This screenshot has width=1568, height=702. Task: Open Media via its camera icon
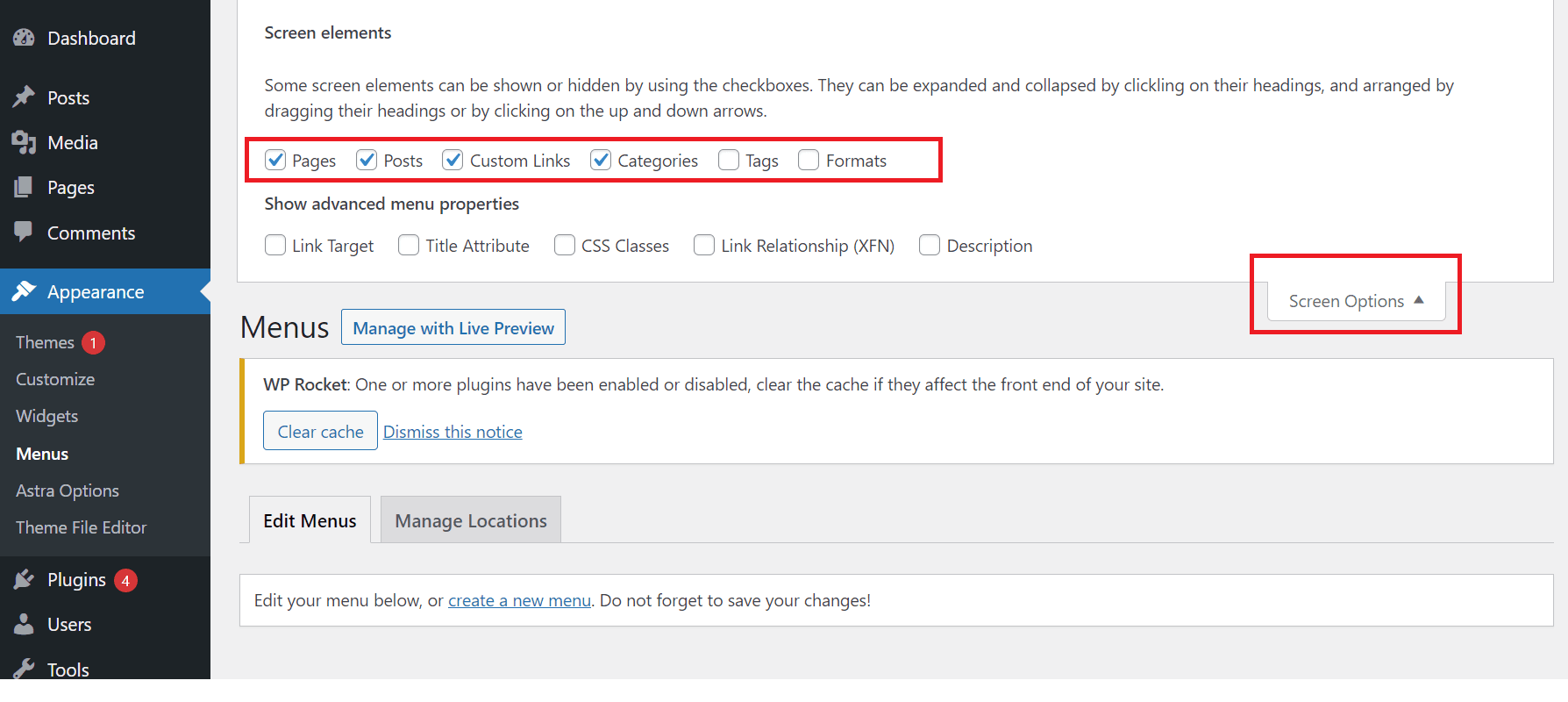pos(24,142)
